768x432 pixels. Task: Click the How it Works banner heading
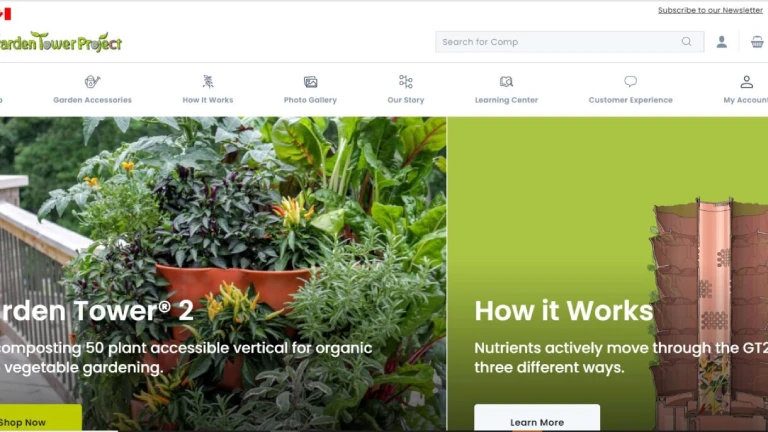click(x=563, y=311)
